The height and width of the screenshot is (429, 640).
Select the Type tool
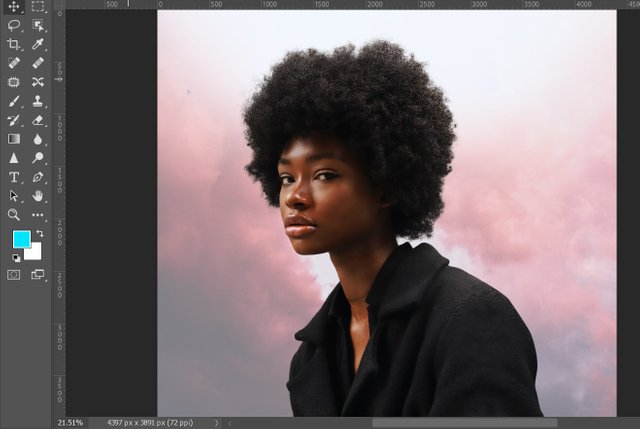[x=13, y=177]
